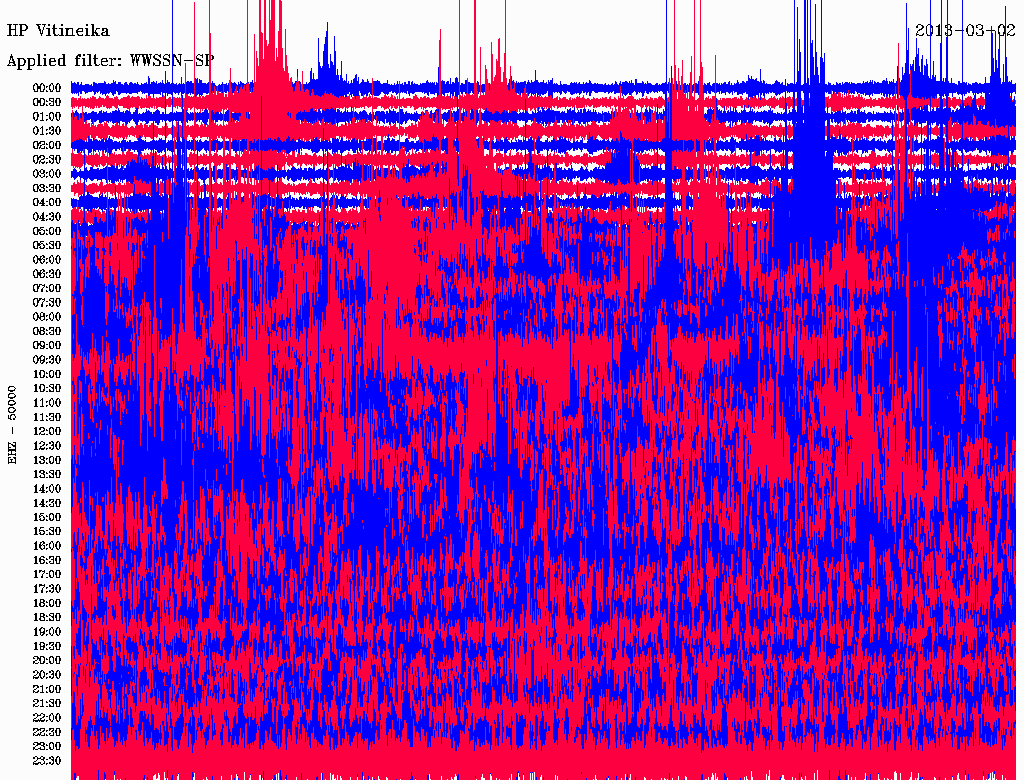Click the 05:00 time label
The image size is (1024, 780).
tap(47, 231)
